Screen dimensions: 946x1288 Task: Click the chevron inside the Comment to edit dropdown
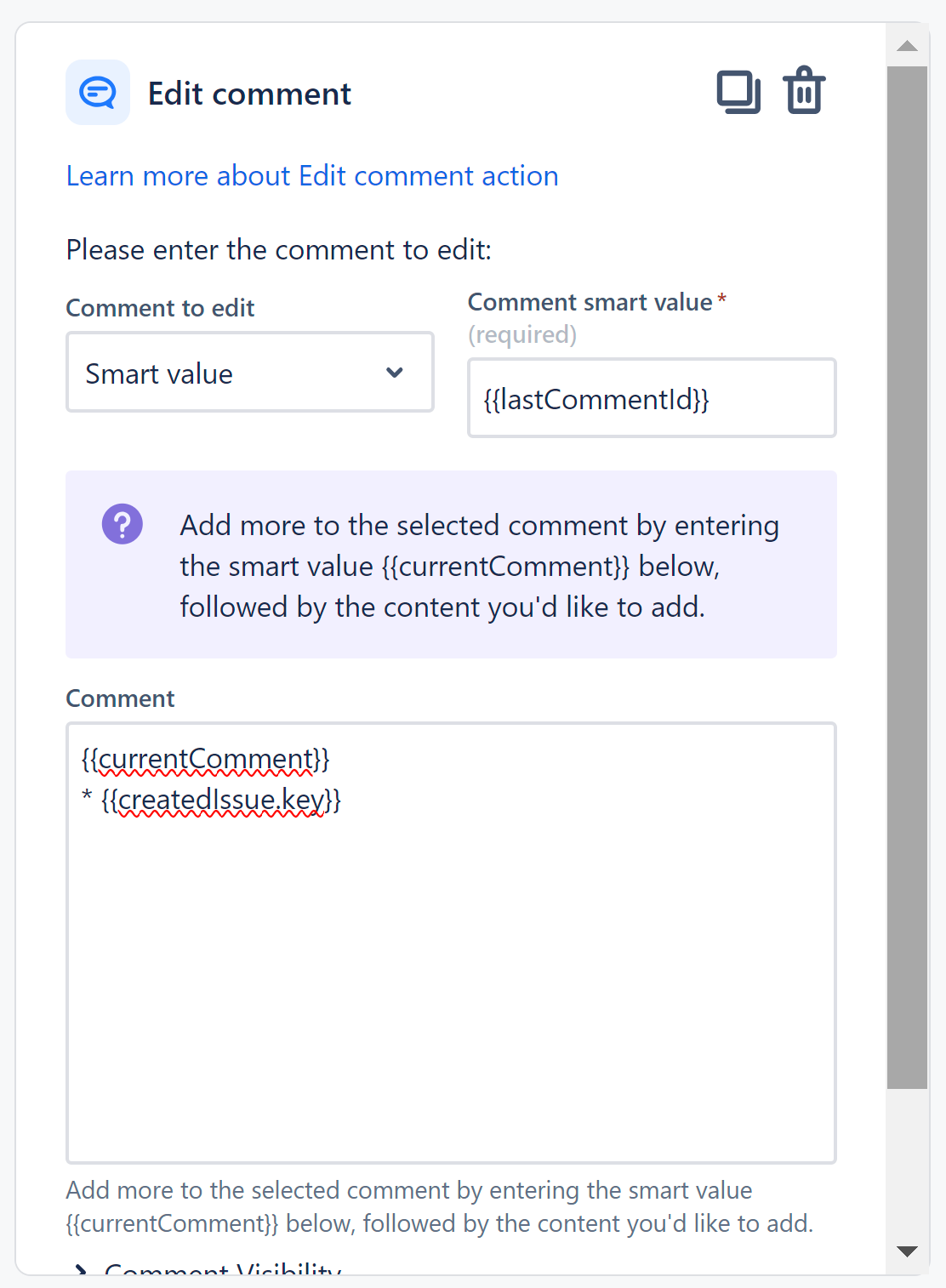(394, 373)
